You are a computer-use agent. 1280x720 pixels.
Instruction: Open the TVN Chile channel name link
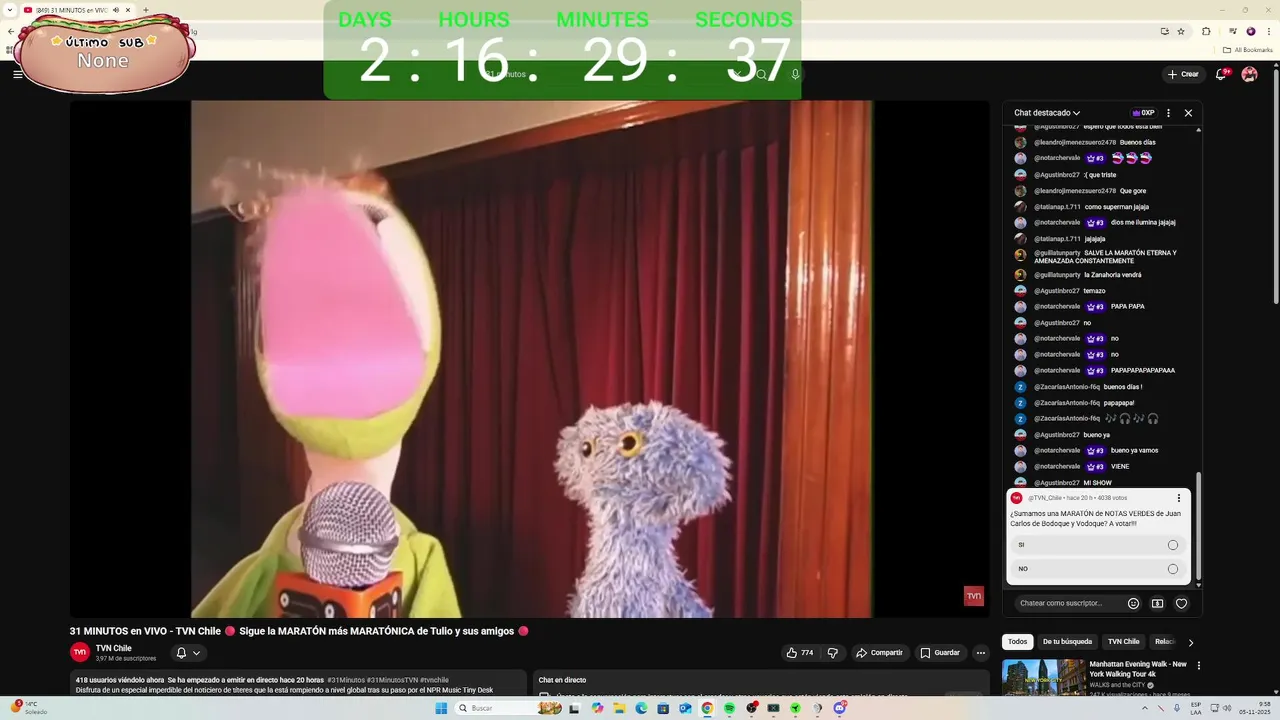click(x=113, y=648)
